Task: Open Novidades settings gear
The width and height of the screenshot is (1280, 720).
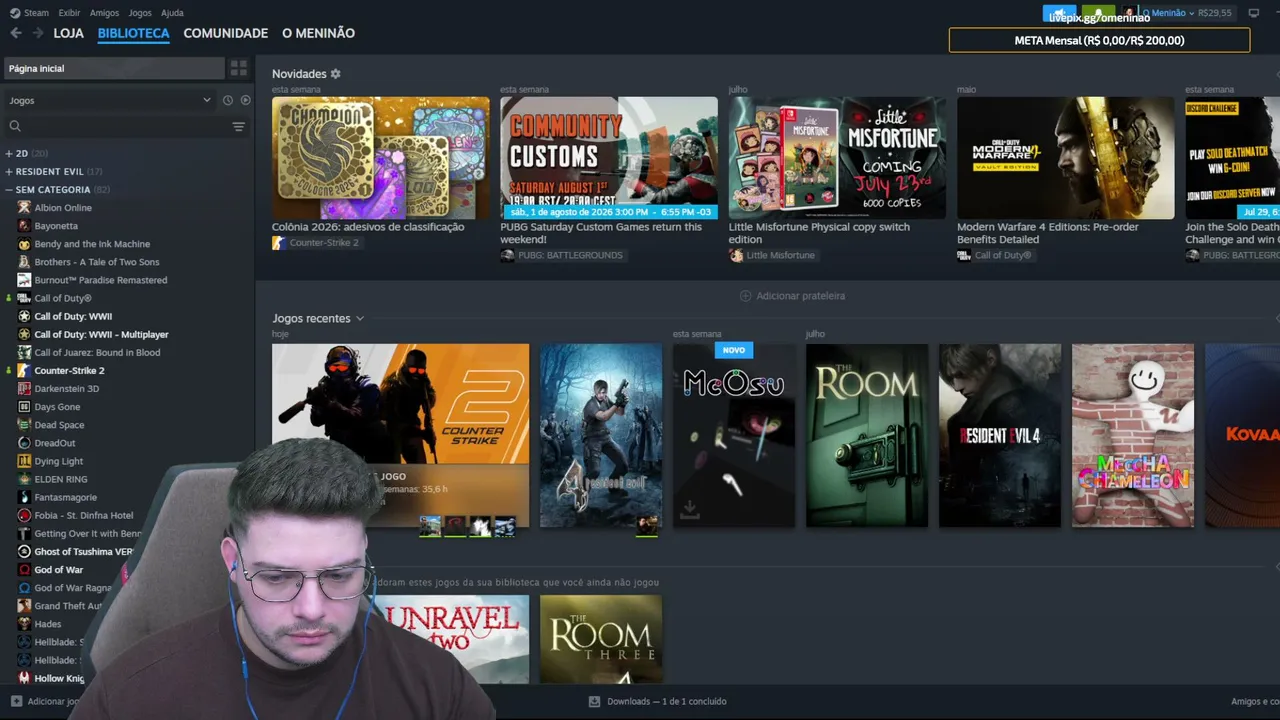Action: tap(336, 74)
